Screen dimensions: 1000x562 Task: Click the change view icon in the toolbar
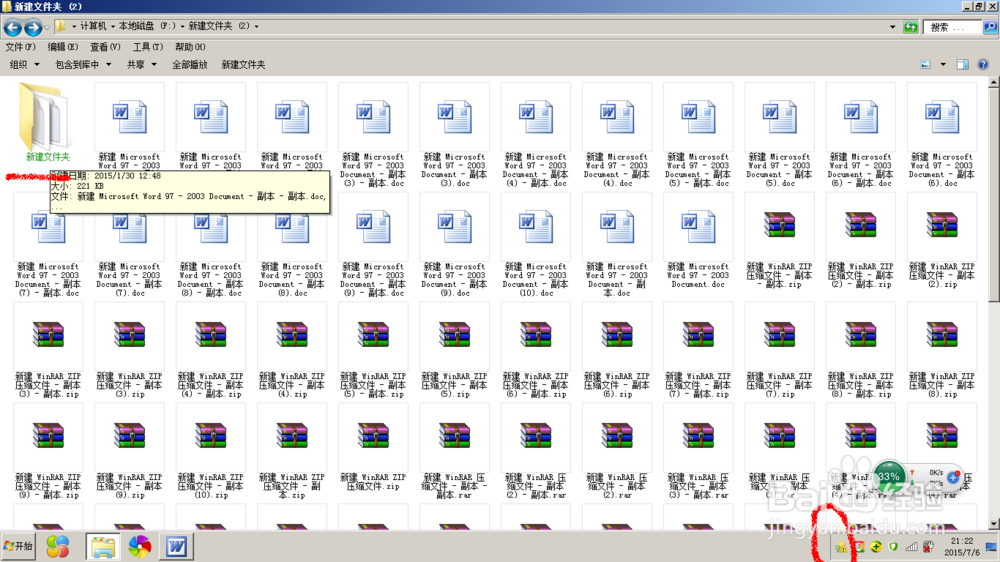pyautogui.click(x=925, y=64)
